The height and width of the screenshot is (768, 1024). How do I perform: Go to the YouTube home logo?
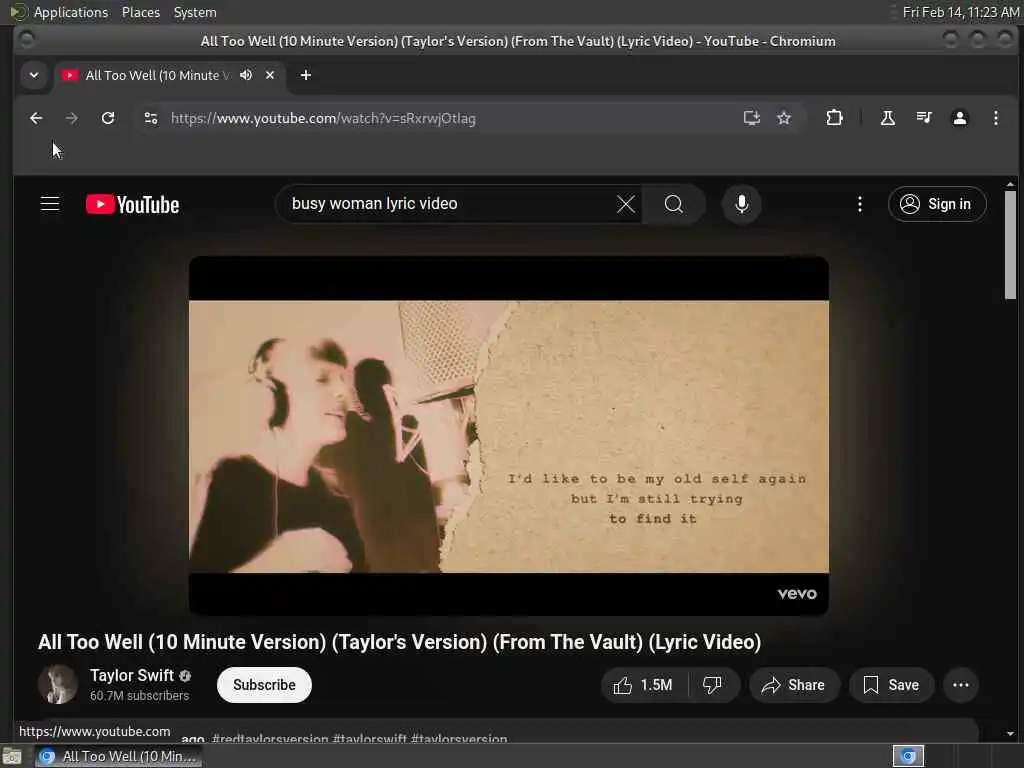(133, 204)
